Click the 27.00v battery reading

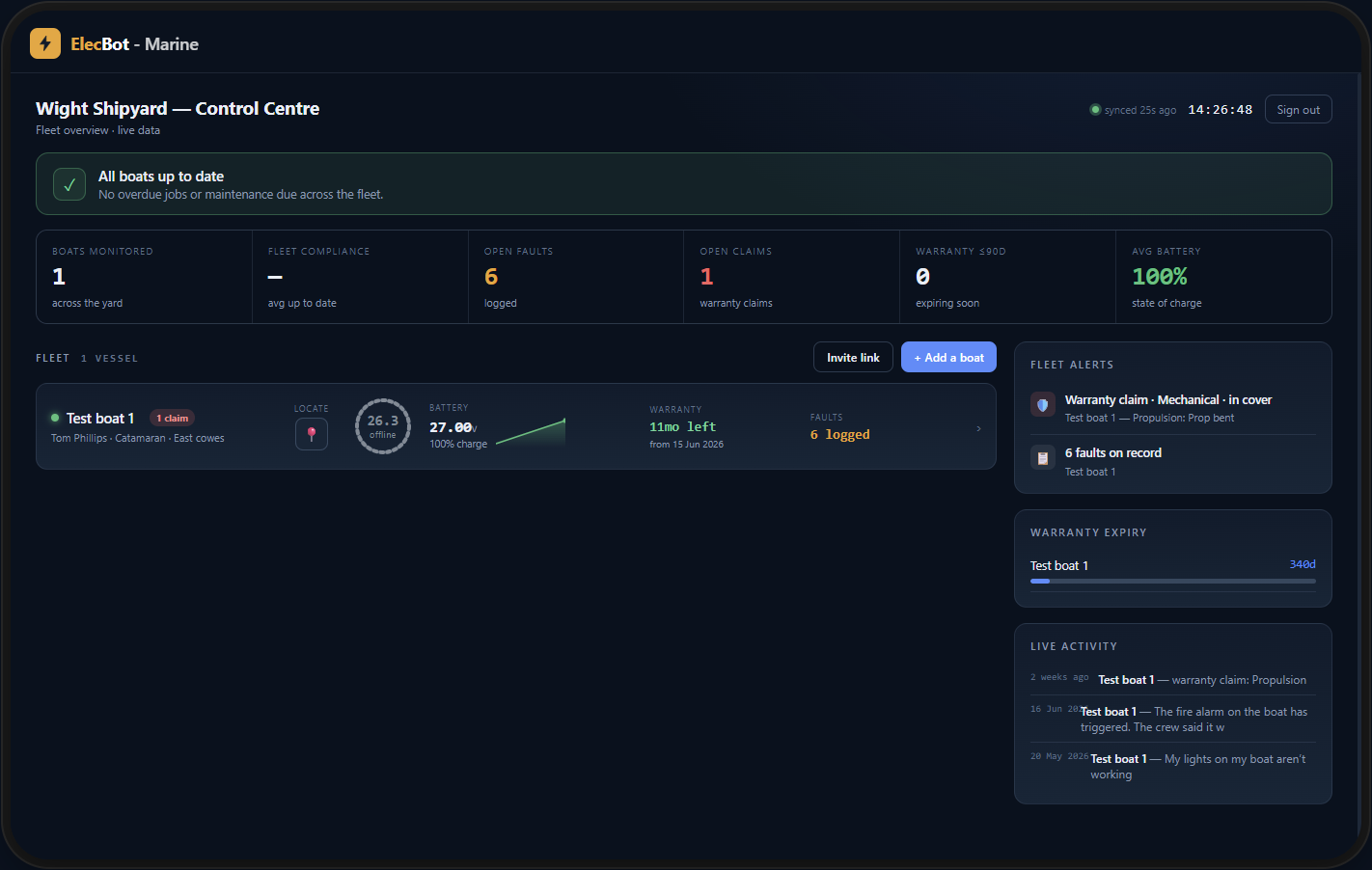(453, 427)
